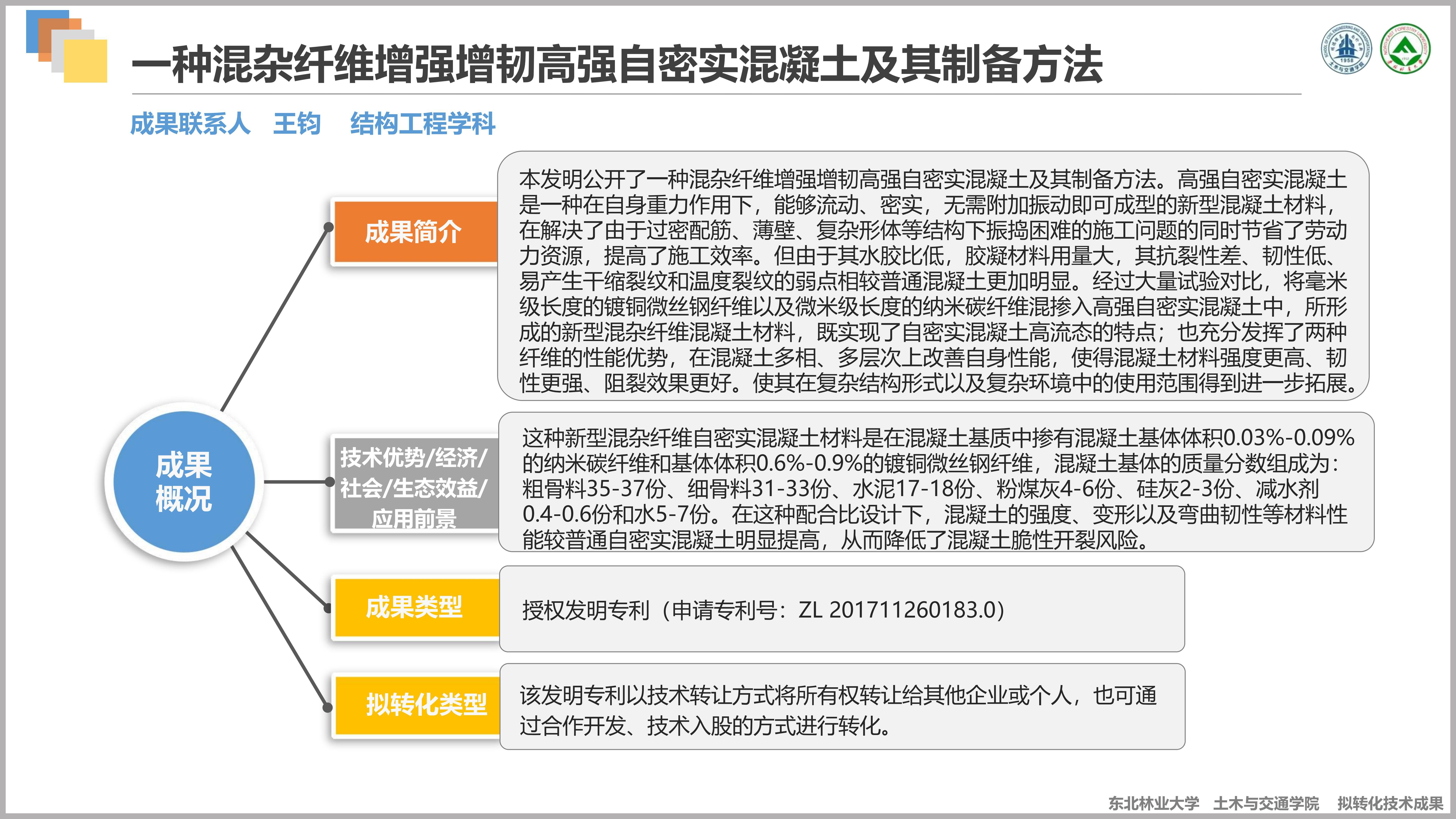Click the civil engineering school round logo

1346,49
